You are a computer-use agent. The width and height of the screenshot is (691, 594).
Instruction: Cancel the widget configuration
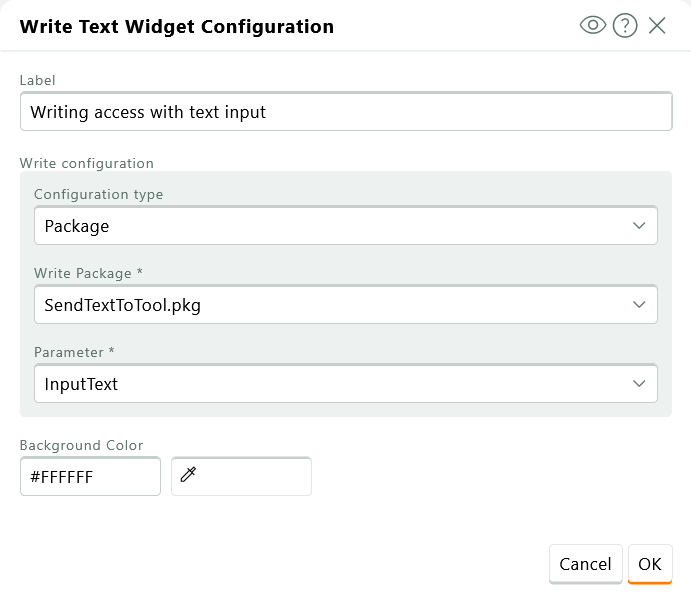point(585,564)
